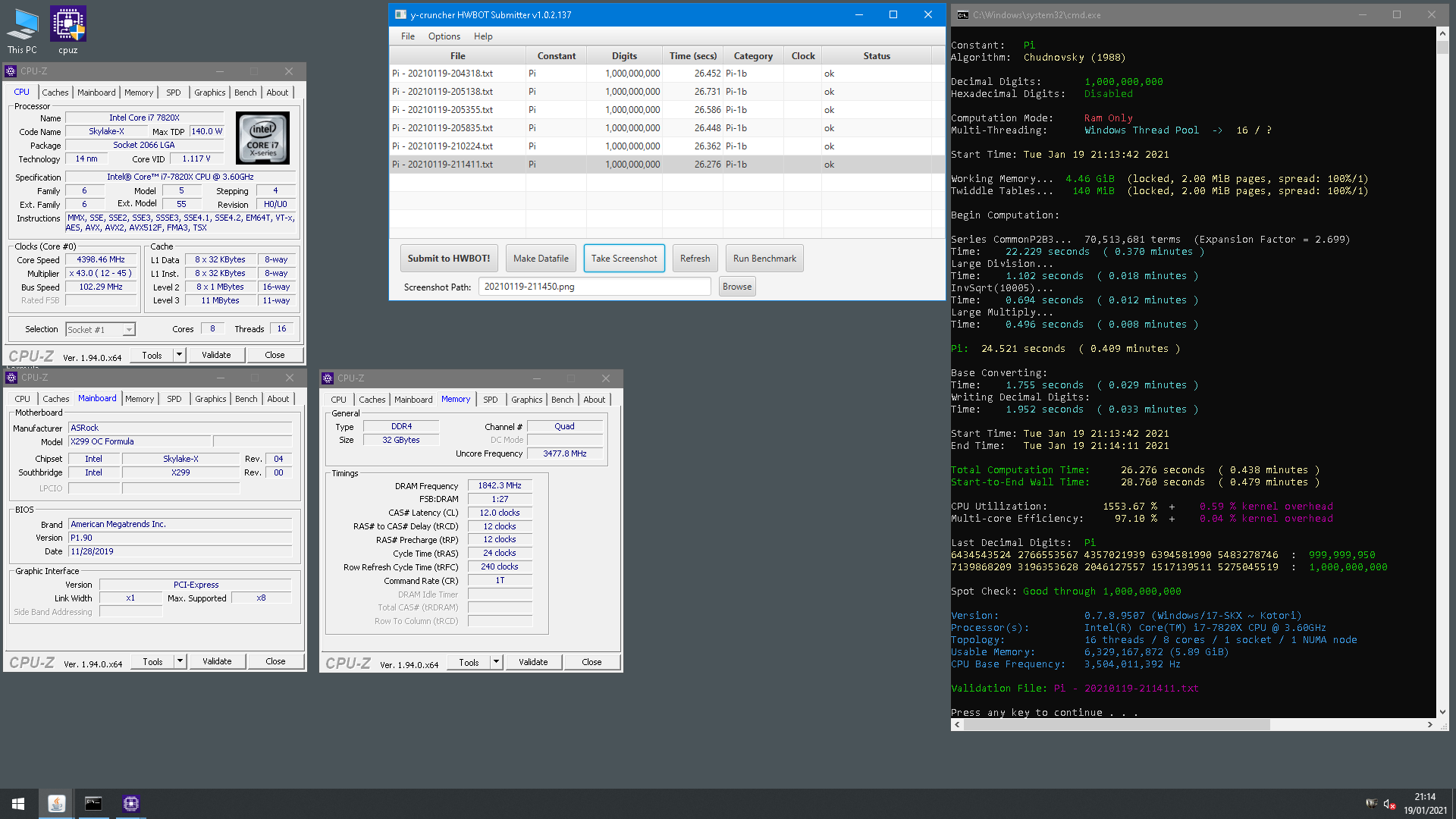Click Take Screenshot button
Screen dimensions: 1456x819
click(624, 258)
